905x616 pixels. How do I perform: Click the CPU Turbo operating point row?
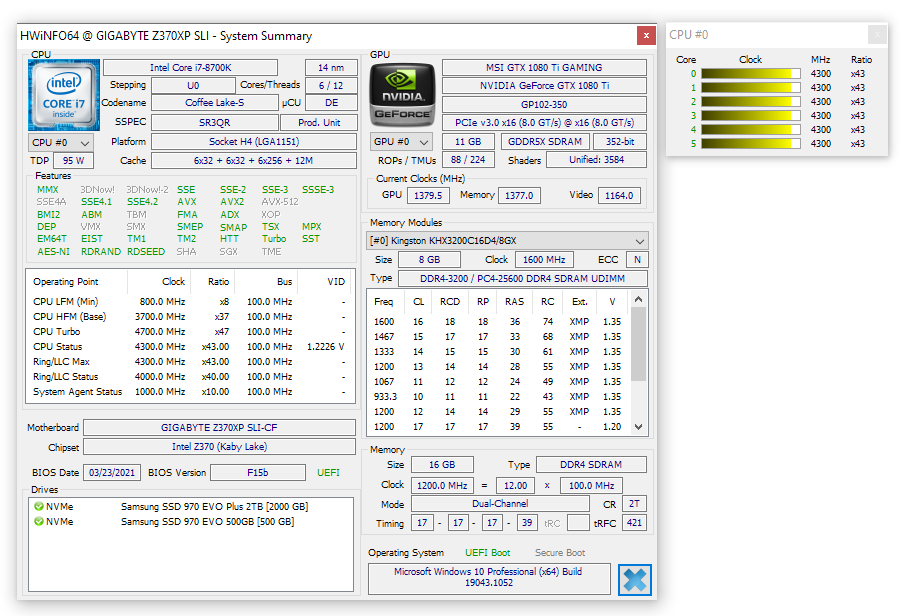coord(190,332)
